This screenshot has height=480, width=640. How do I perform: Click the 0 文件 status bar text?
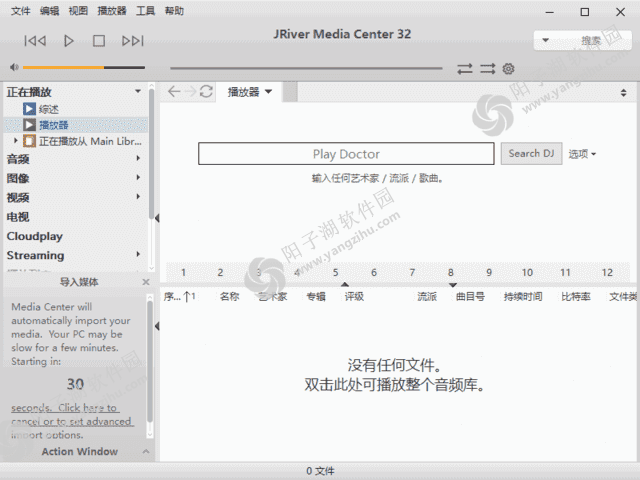click(x=320, y=471)
